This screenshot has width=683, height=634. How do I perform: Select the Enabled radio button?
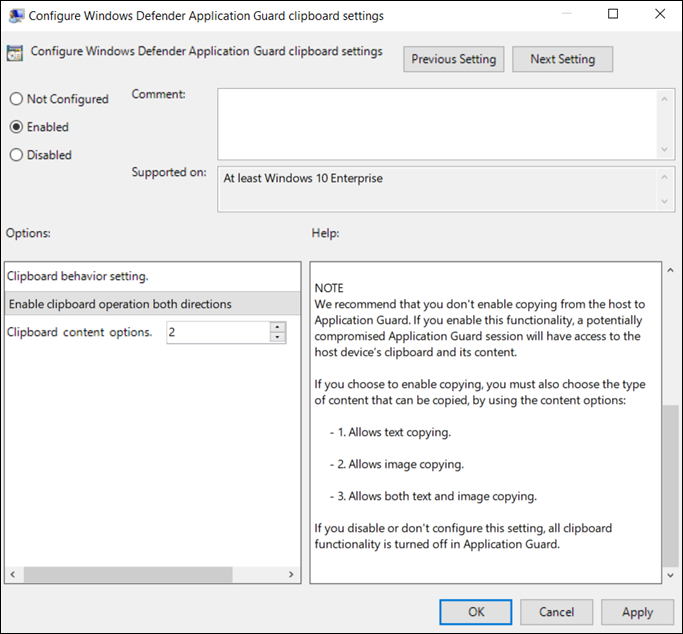click(16, 127)
